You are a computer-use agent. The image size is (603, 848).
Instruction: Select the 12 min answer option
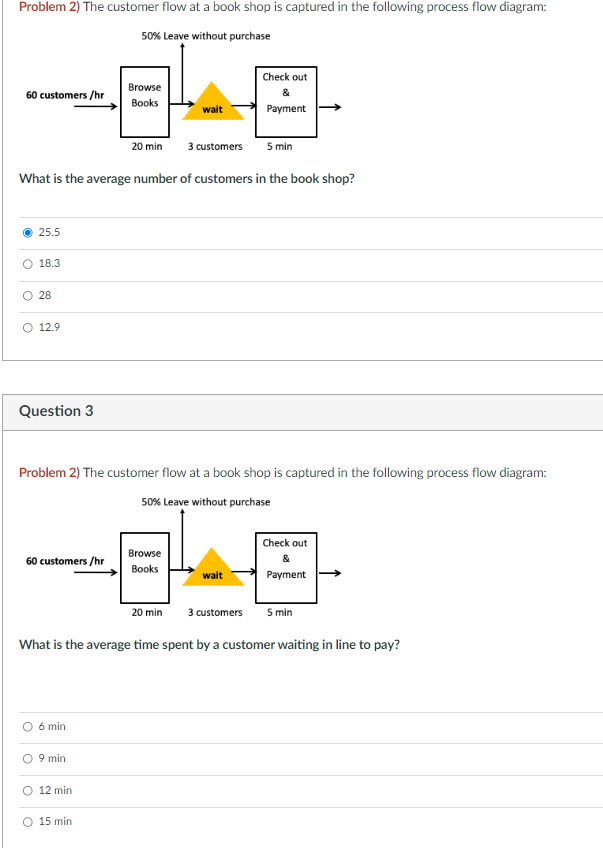tap(27, 790)
